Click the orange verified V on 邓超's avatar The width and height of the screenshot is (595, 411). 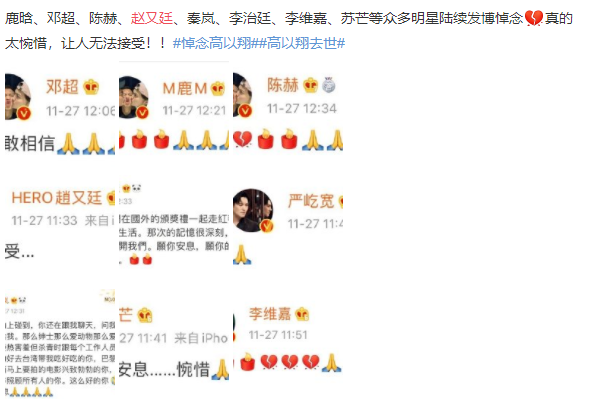coord(24,113)
